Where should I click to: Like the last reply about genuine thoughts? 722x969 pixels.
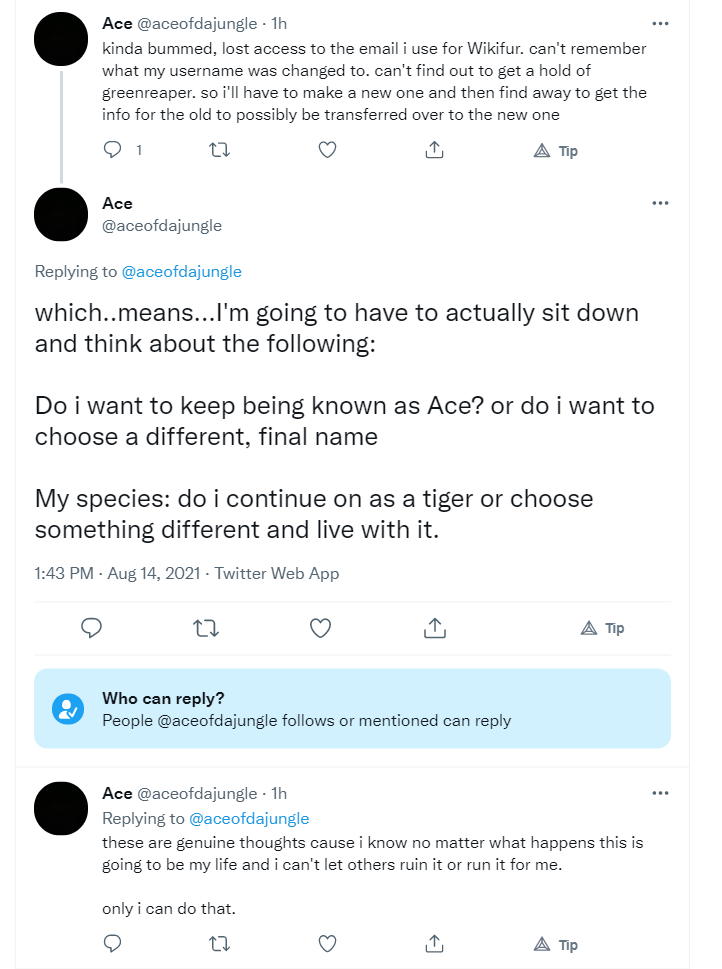pos(327,944)
